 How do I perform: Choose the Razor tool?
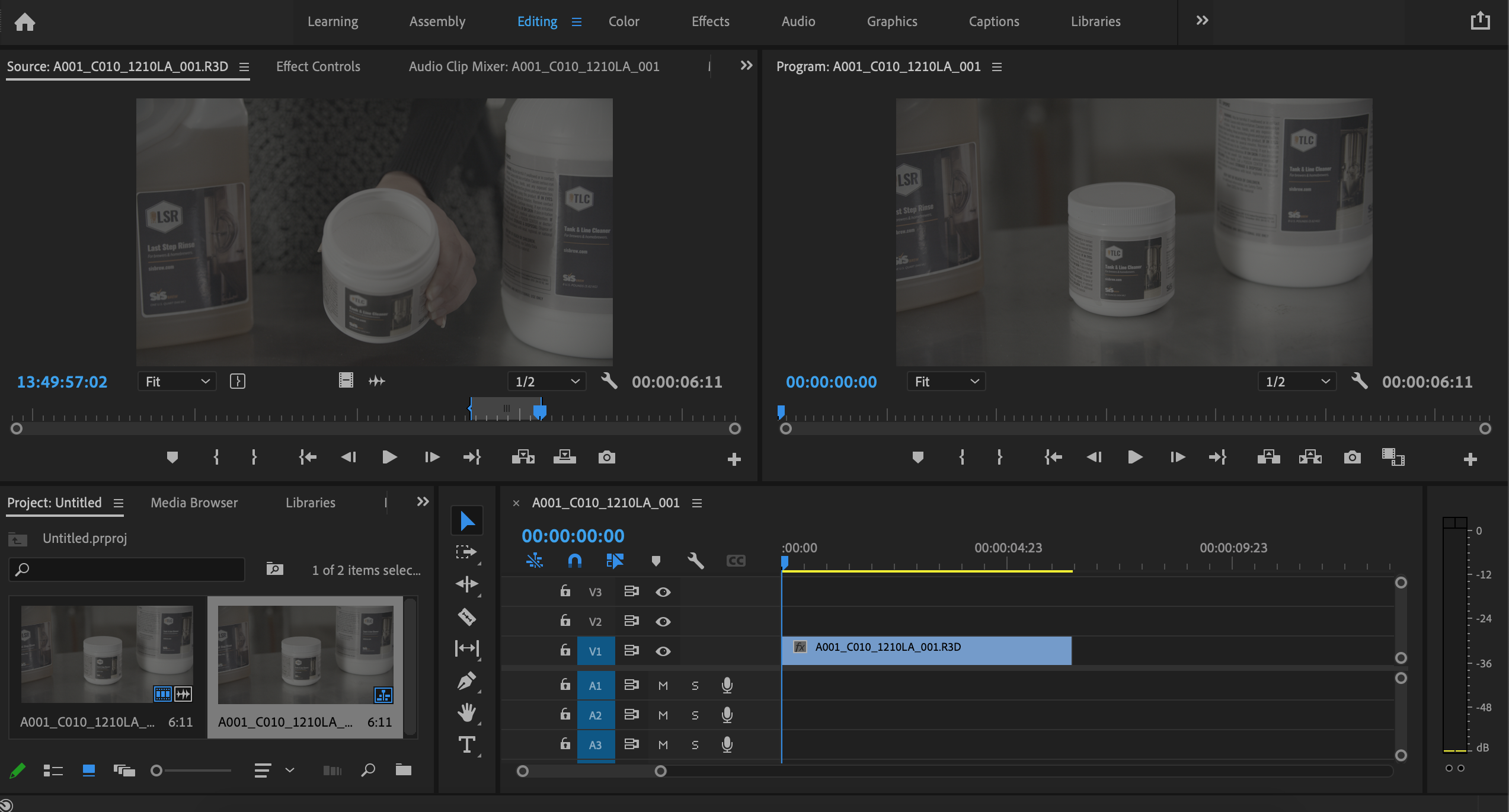(466, 616)
